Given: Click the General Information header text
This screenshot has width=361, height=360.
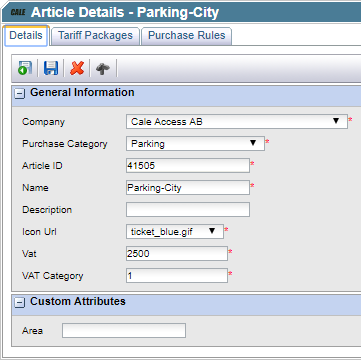Looking at the screenshot, I should pyautogui.click(x=82, y=92).
